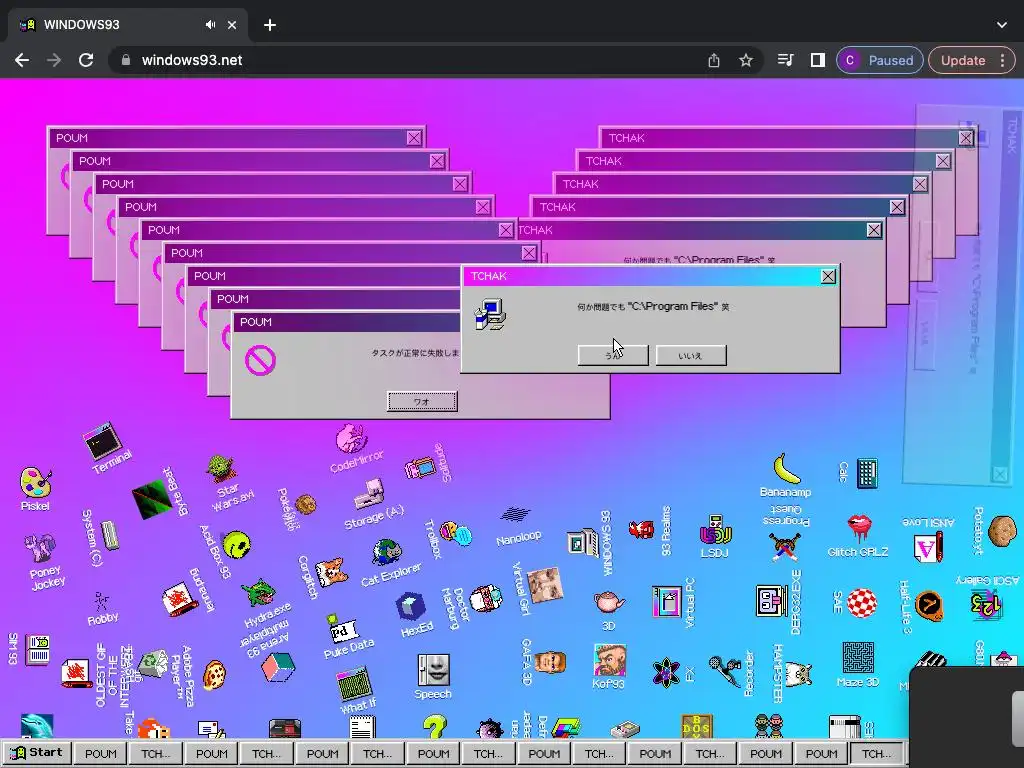Open the 3D teapot icon

point(609,601)
